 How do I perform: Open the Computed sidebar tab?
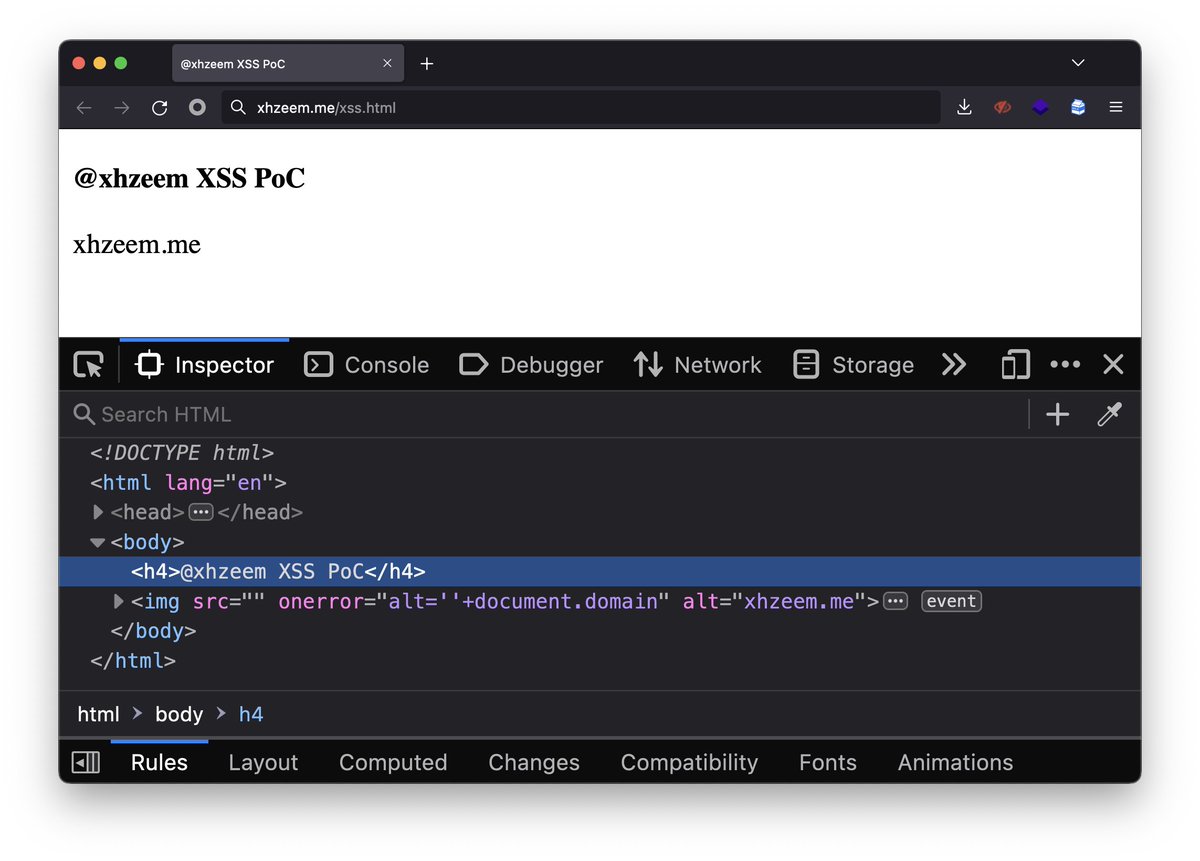(x=393, y=763)
